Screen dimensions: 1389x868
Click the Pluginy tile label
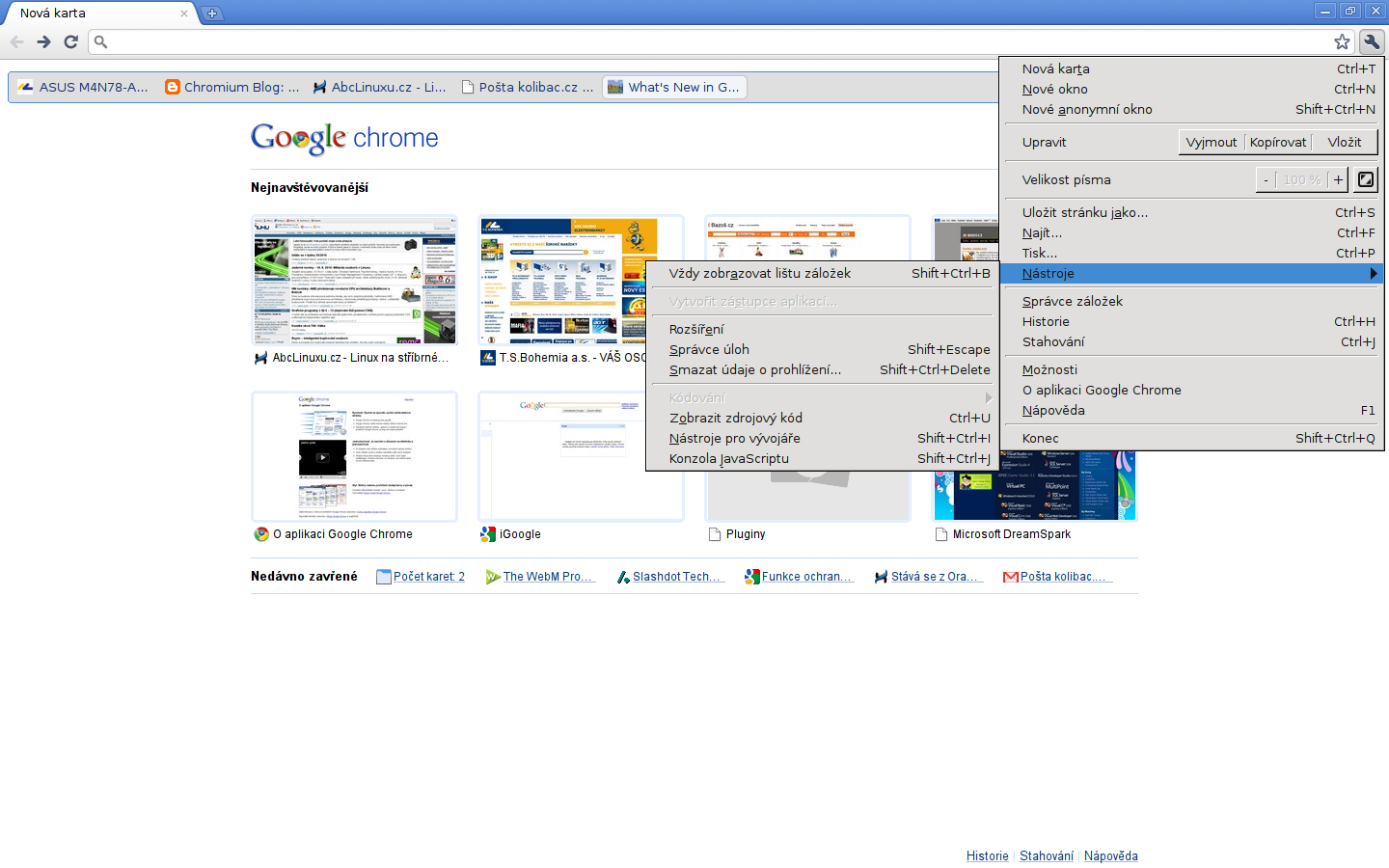pos(746,534)
